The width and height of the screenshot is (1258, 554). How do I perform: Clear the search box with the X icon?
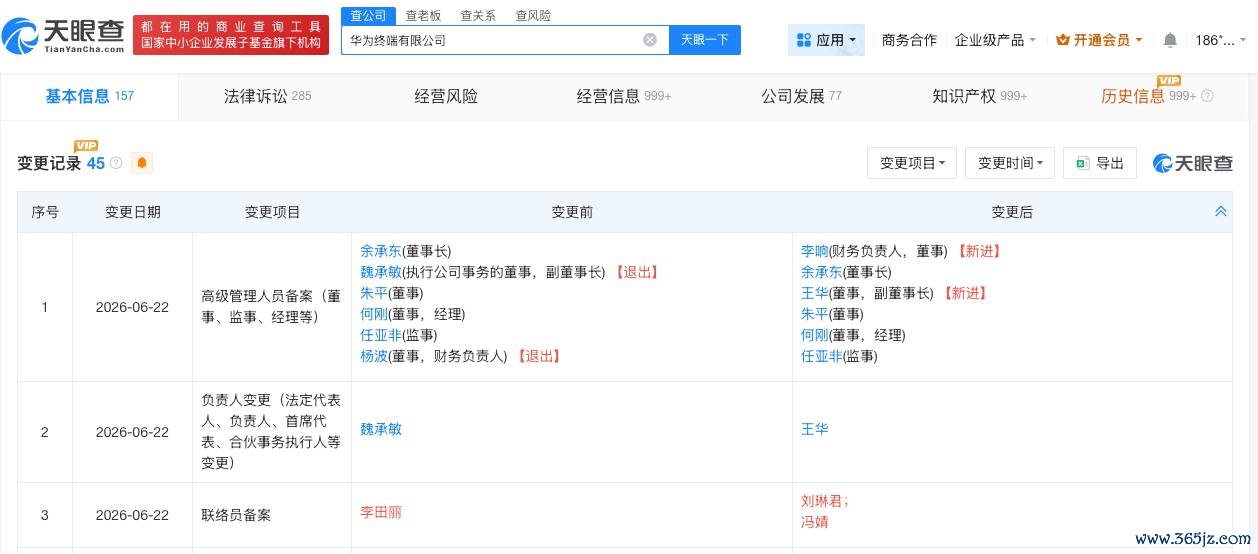point(650,40)
